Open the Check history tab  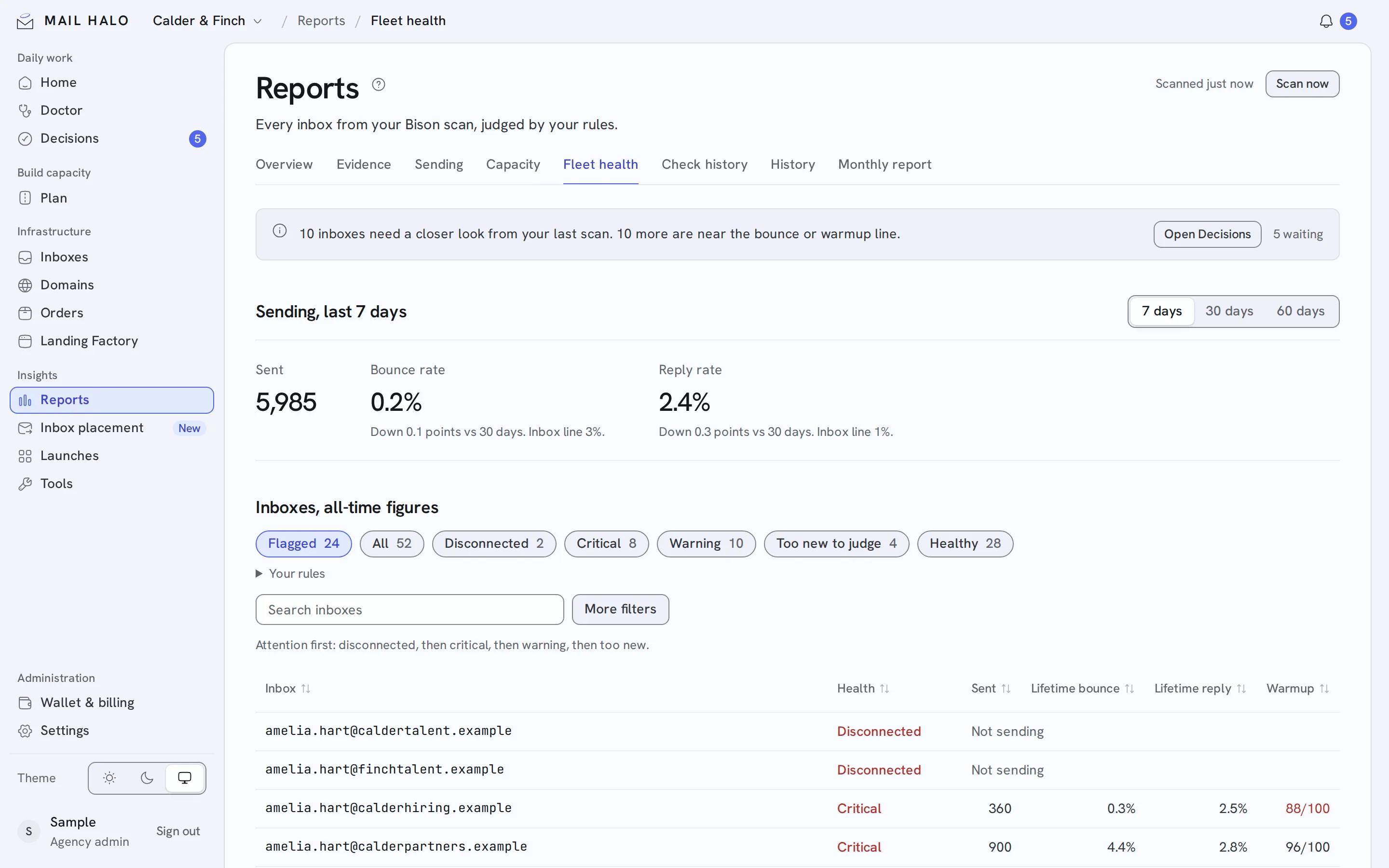(x=704, y=165)
